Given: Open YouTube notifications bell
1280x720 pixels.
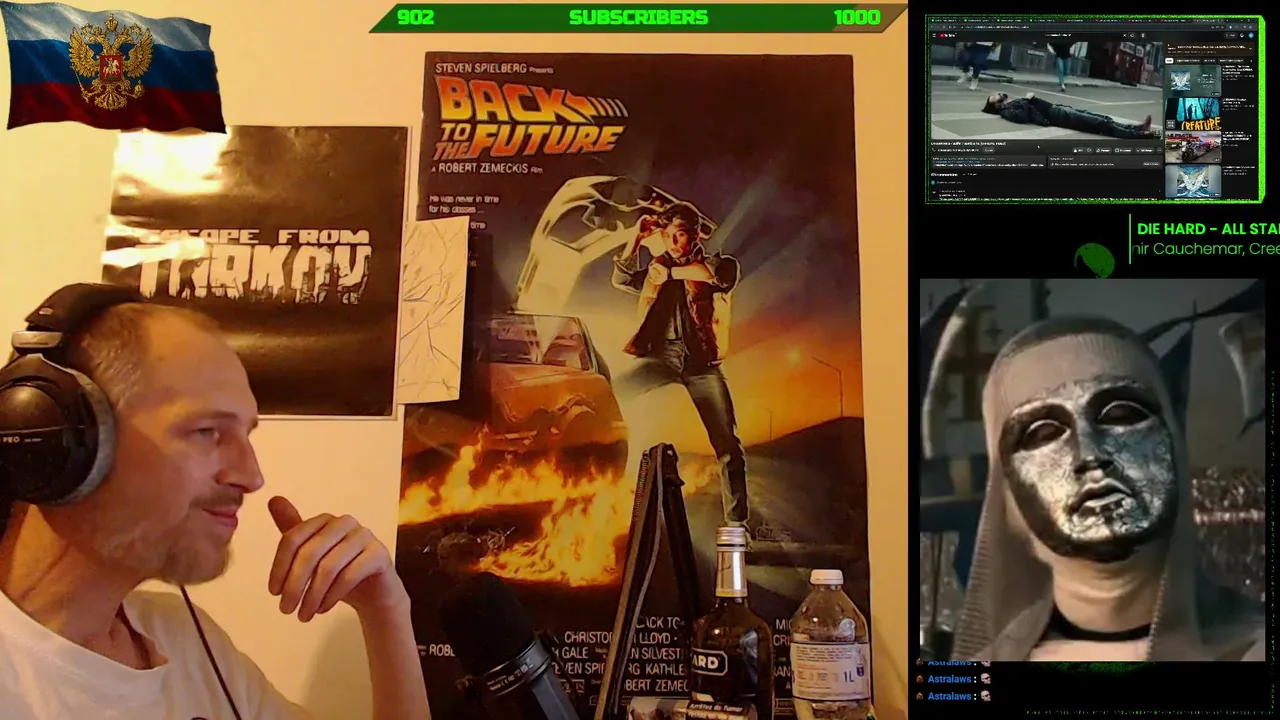Looking at the screenshot, I should click(1240, 35).
